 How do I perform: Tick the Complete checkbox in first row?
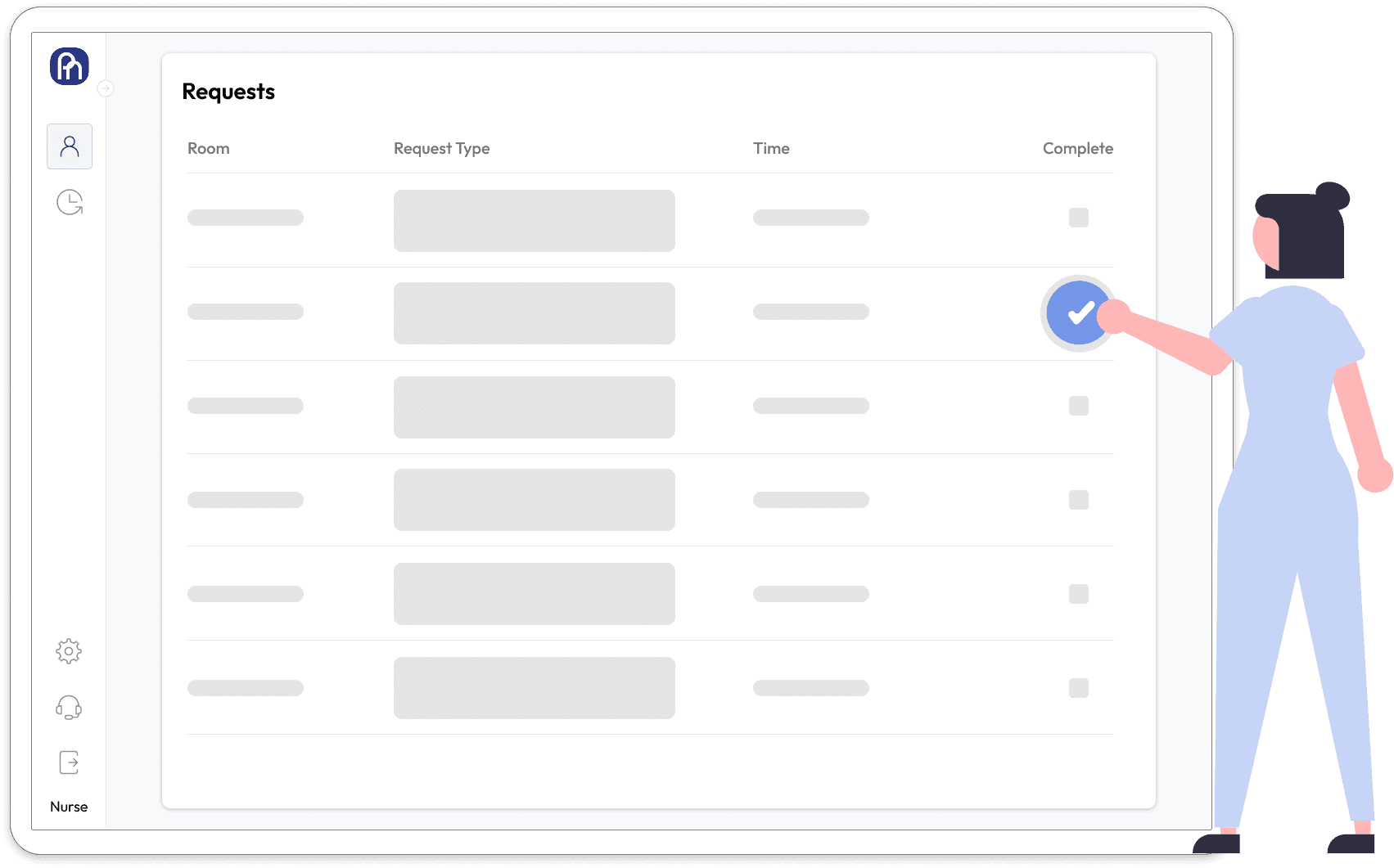click(1079, 218)
